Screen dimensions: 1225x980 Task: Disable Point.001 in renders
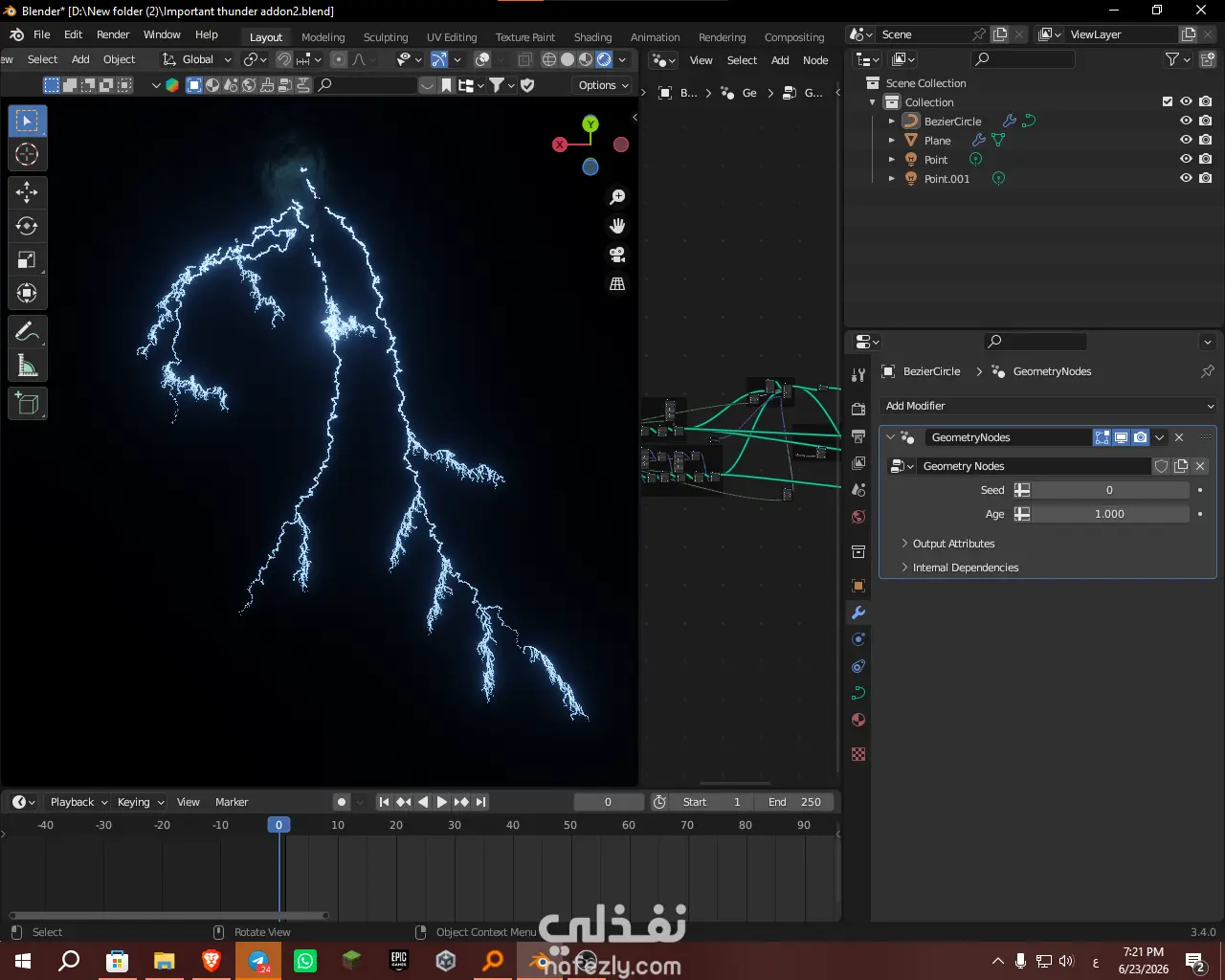coord(1206,178)
